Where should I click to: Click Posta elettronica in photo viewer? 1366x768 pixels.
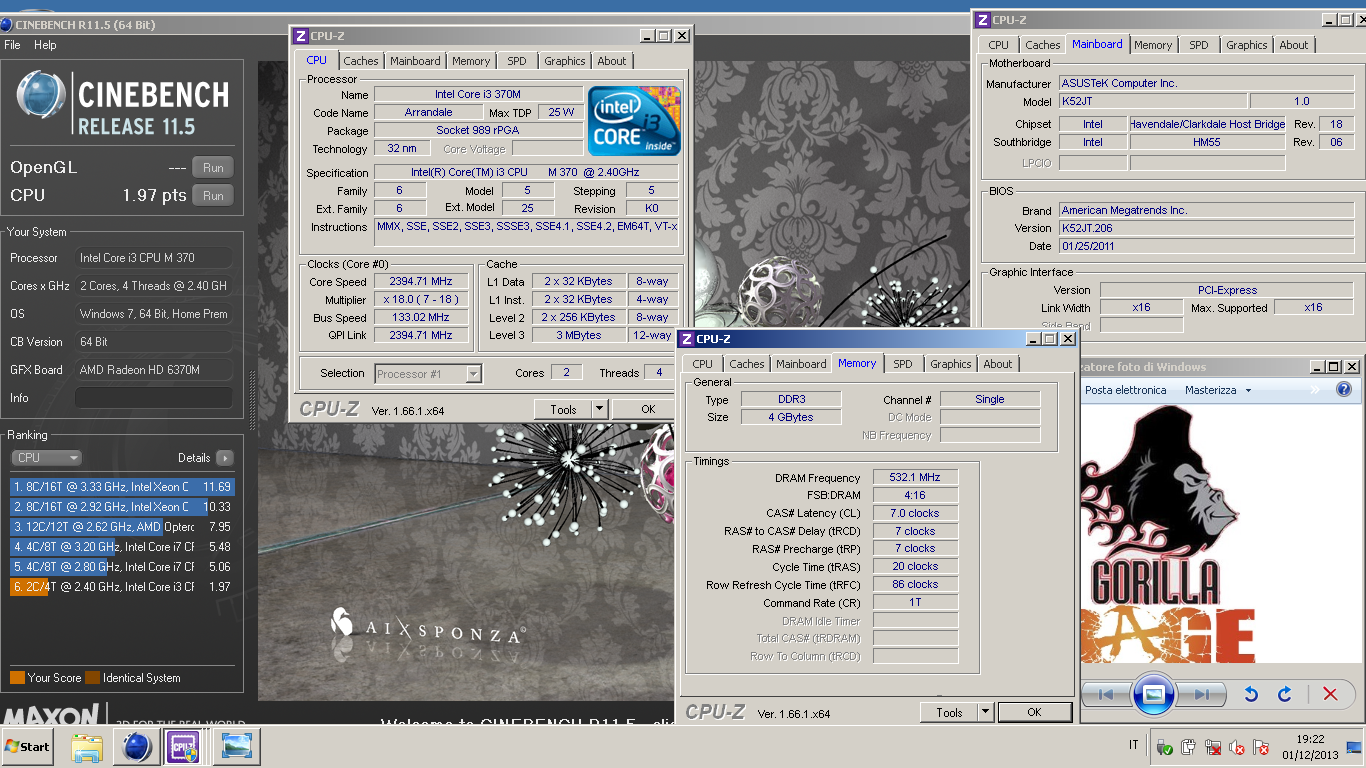point(1125,390)
